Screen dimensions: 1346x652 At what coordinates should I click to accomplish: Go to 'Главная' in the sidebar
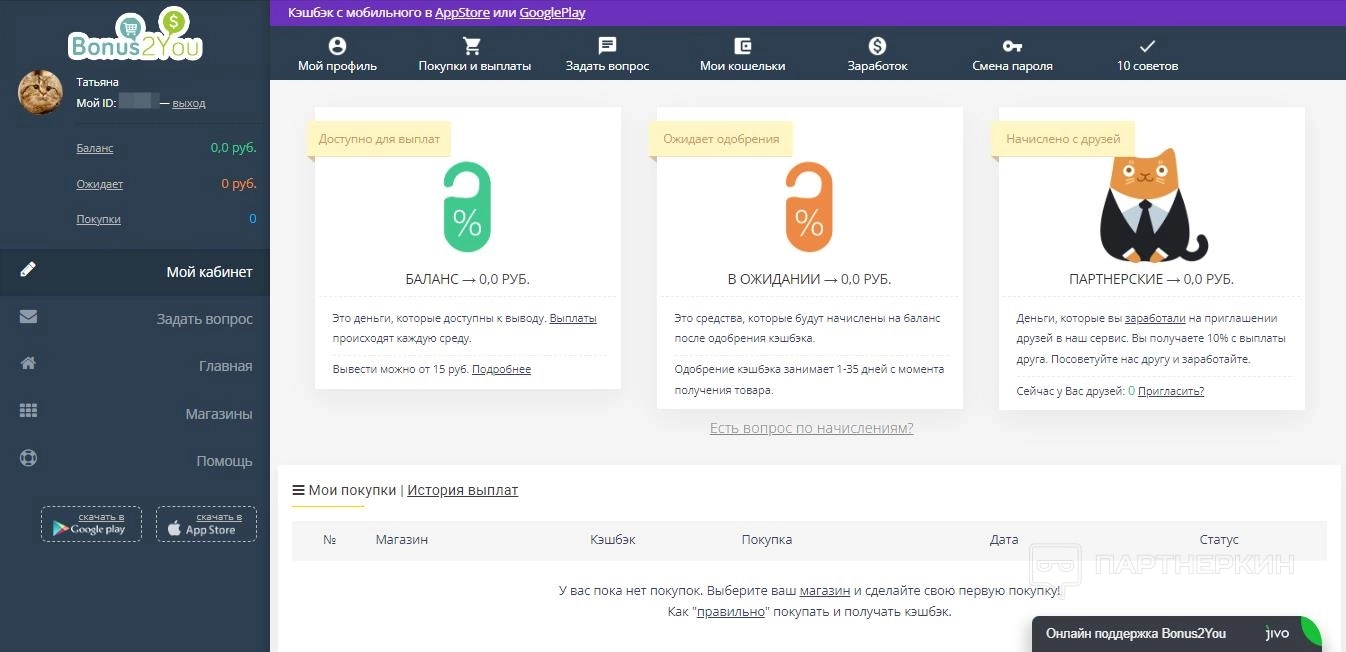point(226,366)
